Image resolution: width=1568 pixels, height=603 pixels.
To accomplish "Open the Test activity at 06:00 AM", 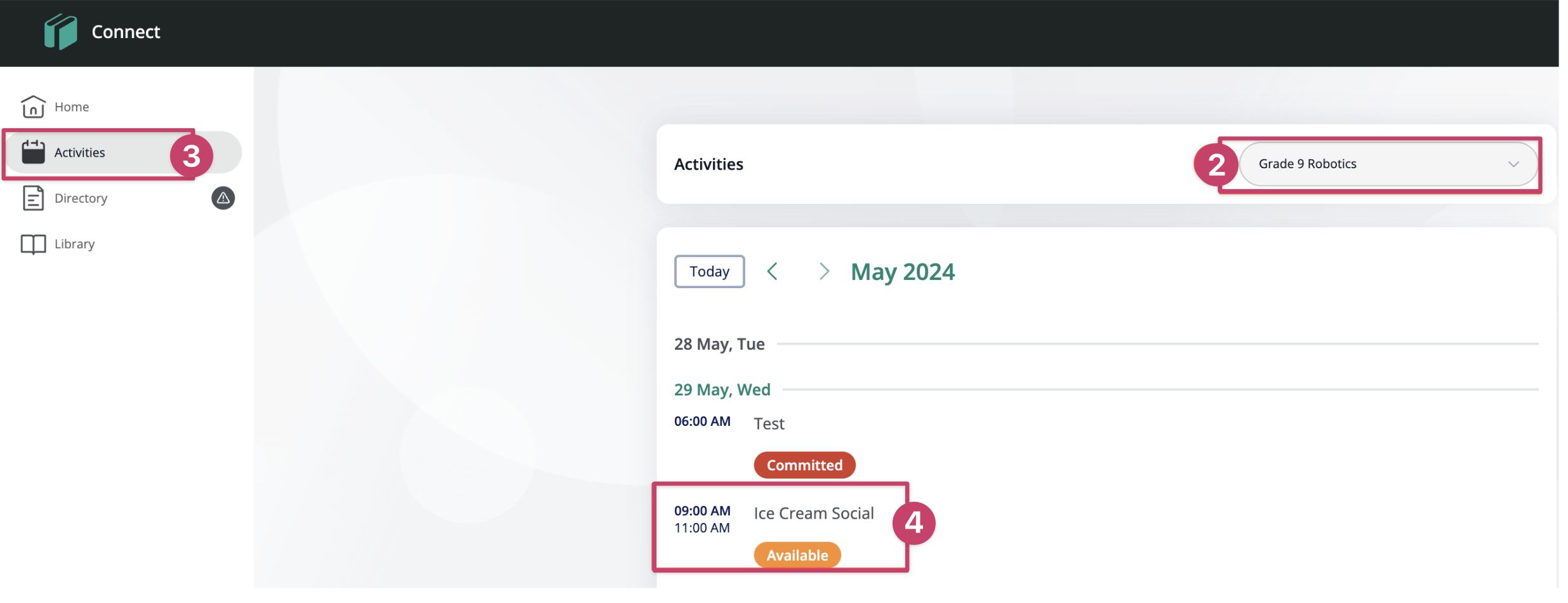I will [769, 424].
